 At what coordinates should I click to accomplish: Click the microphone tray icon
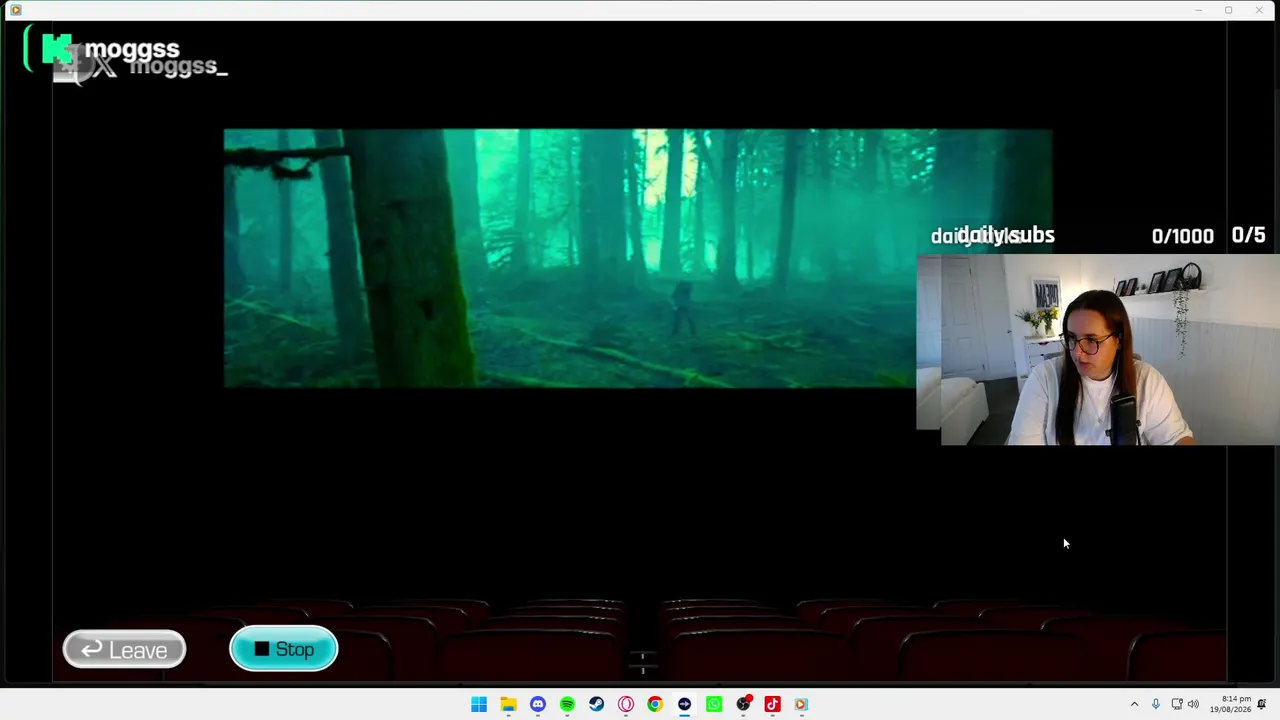click(x=1156, y=704)
